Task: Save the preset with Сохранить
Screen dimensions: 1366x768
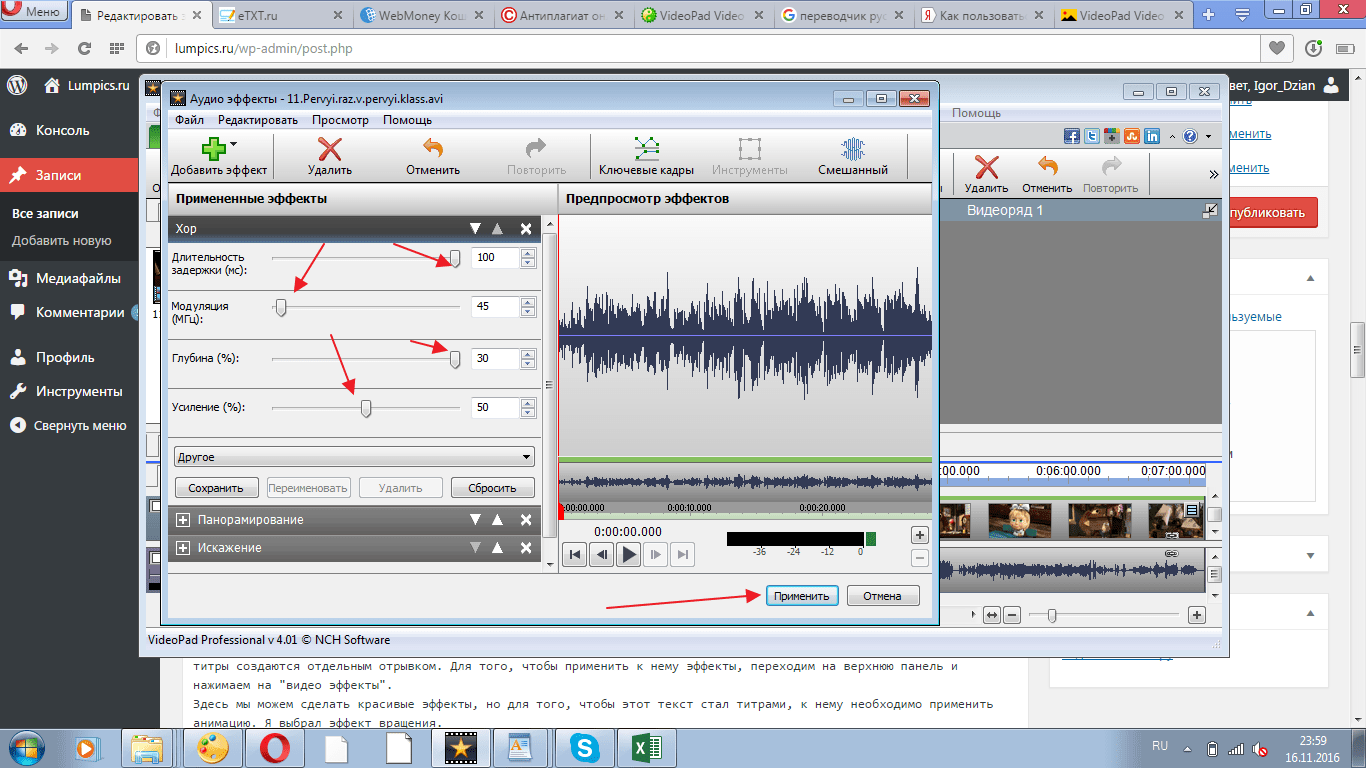Action: pyautogui.click(x=216, y=488)
